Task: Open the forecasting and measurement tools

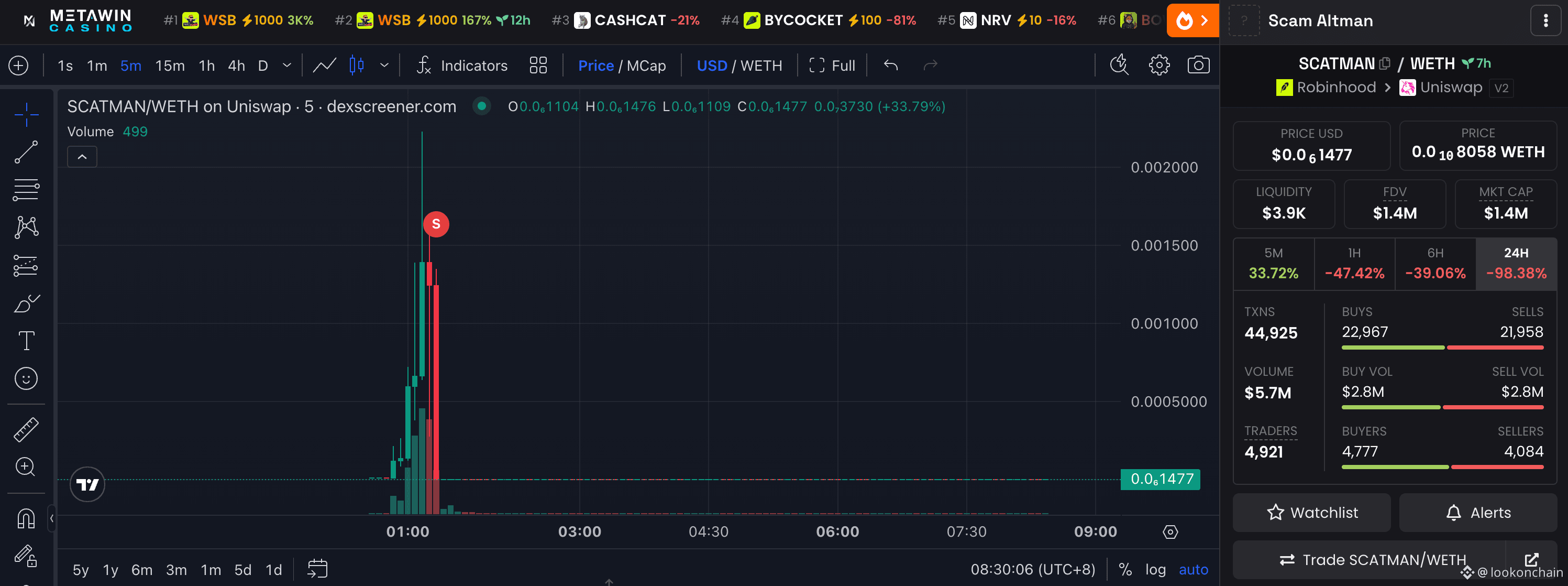Action: tap(26, 265)
